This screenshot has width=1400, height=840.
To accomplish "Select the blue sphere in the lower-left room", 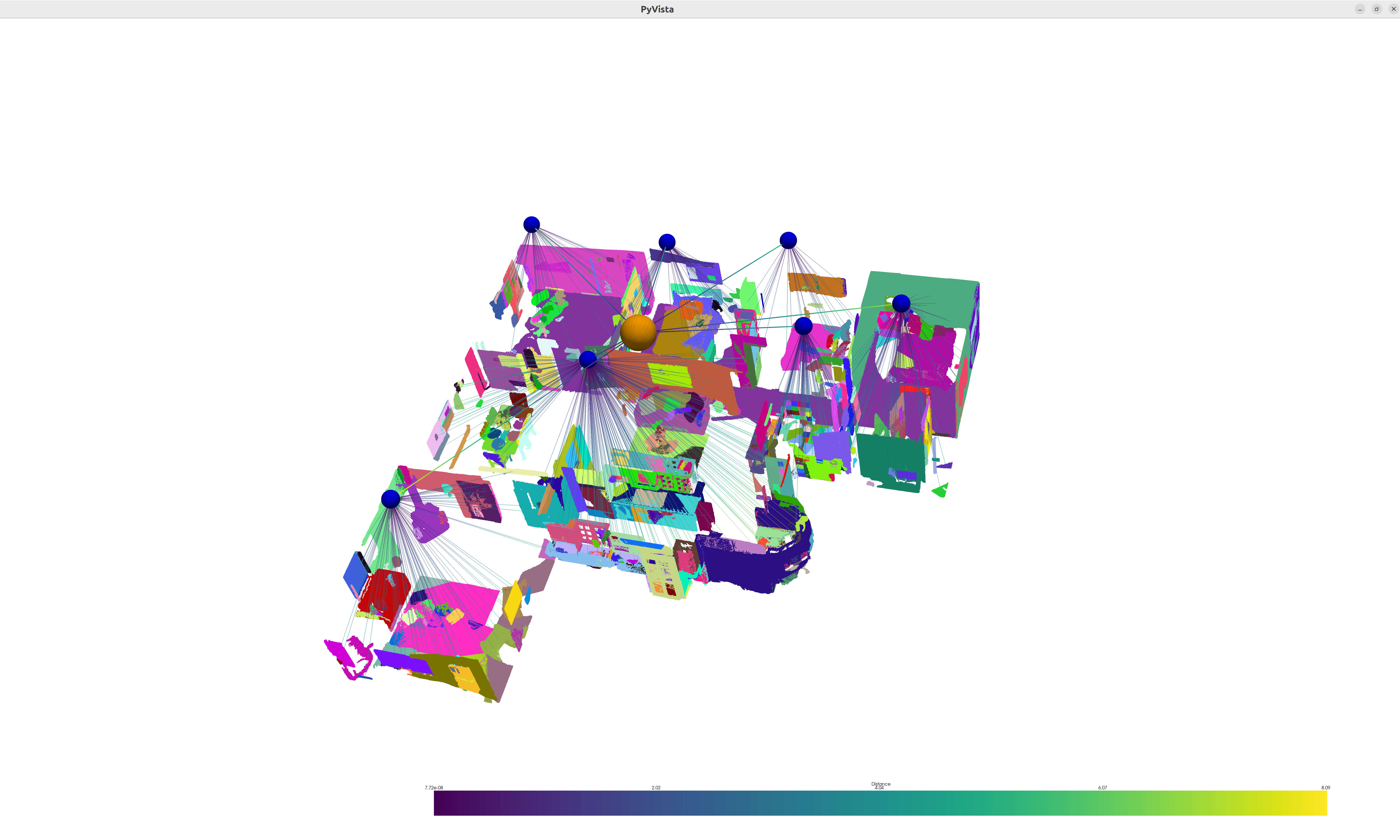I will coord(390,499).
